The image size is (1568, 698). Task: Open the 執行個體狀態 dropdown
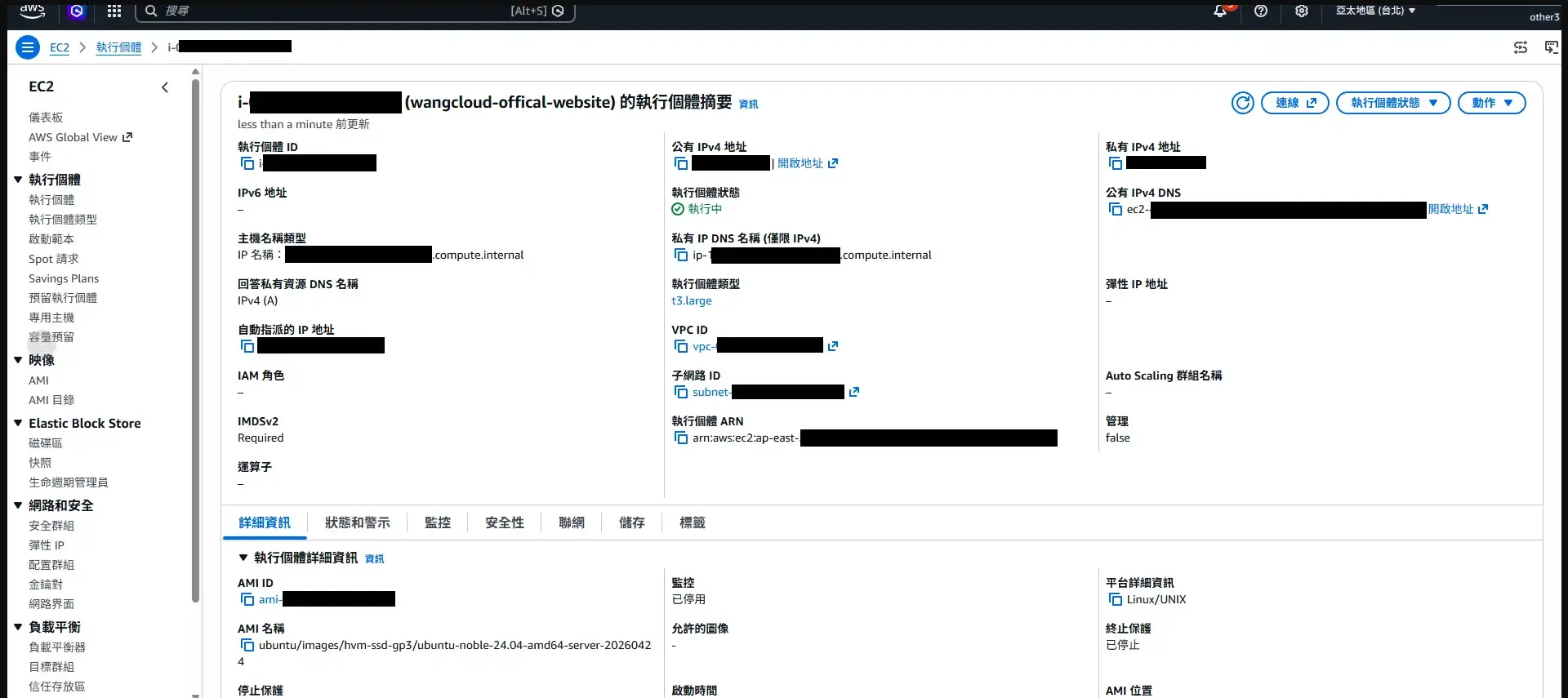coord(1393,103)
